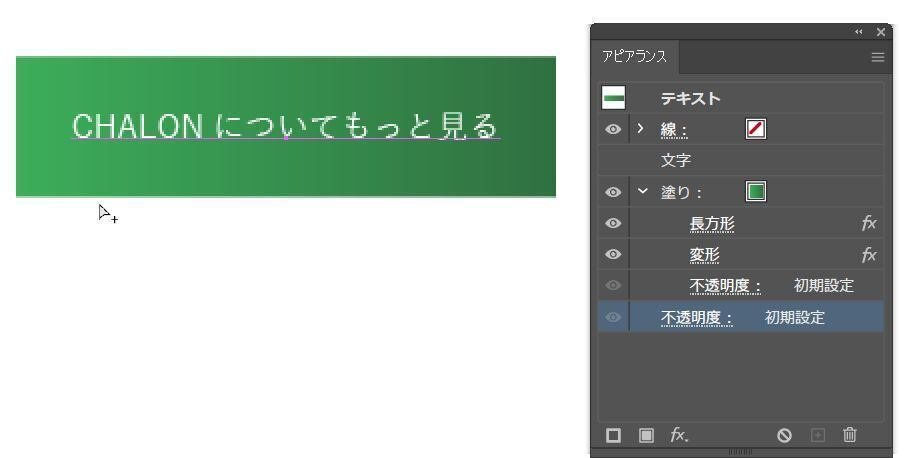This screenshot has height=458, width=912.
Task: Click the resize grip below the panel's bottom icons
Action: click(x=740, y=452)
